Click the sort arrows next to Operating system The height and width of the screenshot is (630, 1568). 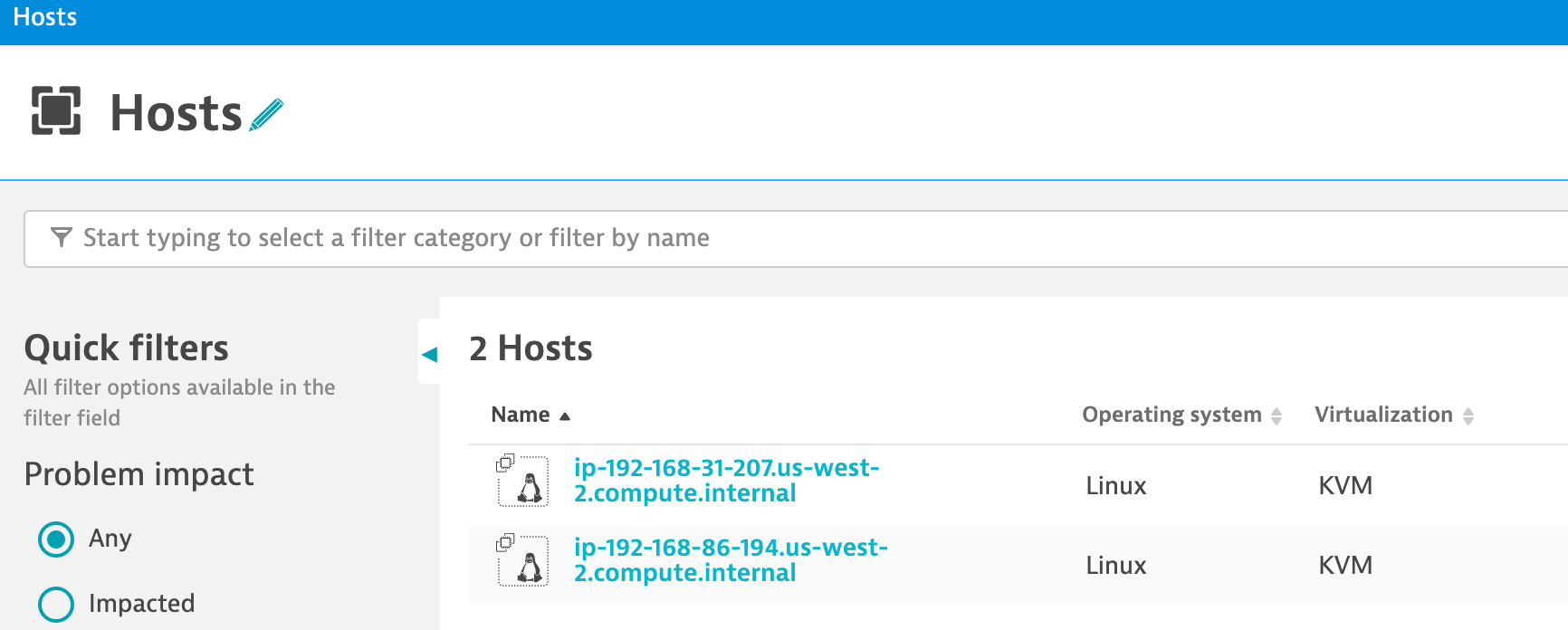[x=1276, y=416]
